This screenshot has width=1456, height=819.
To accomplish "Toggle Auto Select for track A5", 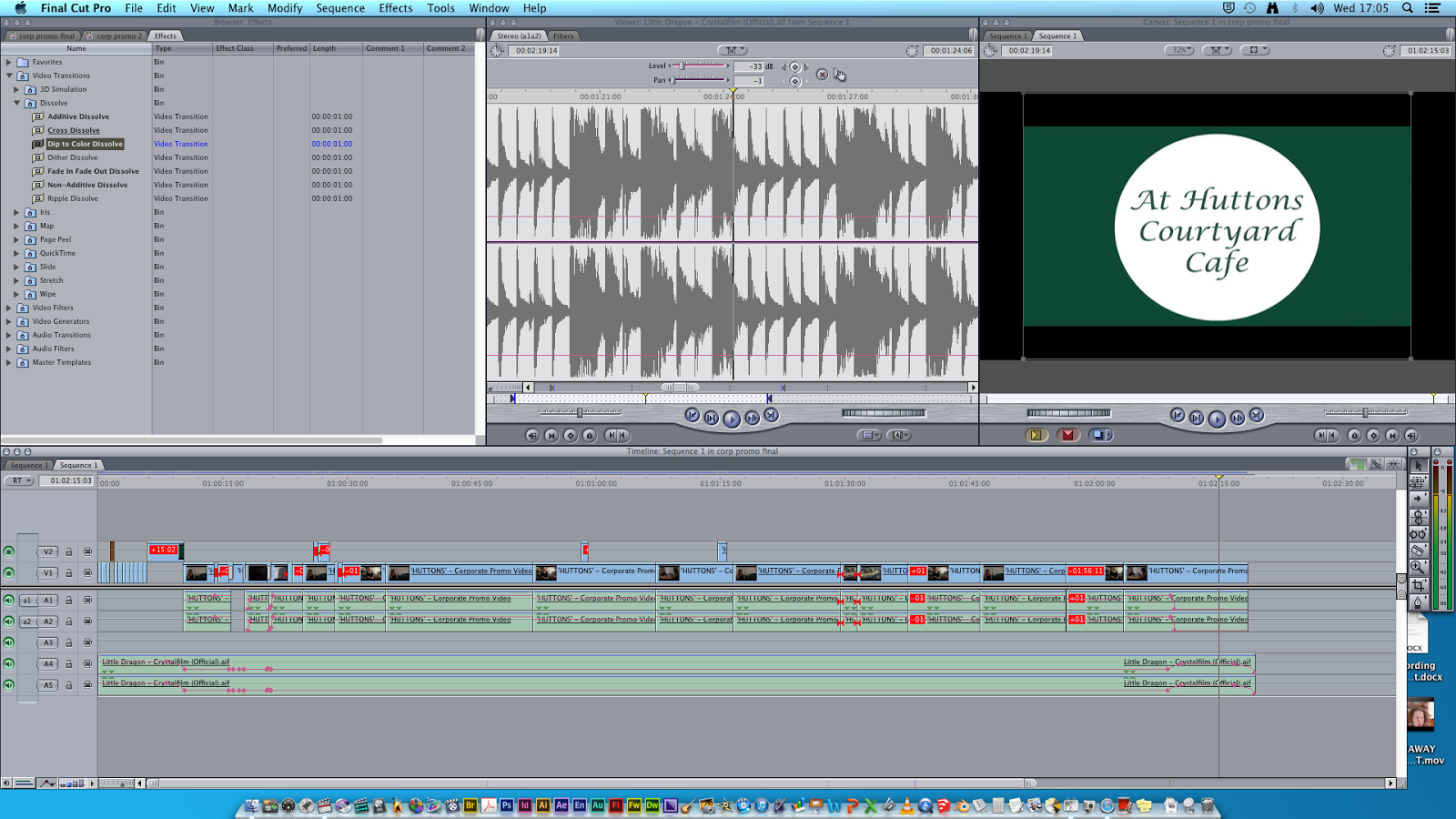I will coord(87,685).
